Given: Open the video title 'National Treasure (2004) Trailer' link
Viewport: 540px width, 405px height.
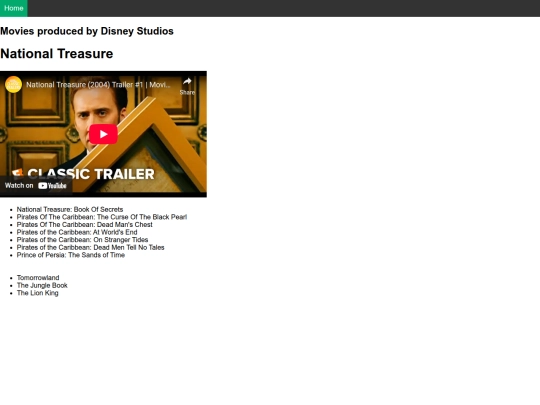Looking at the screenshot, I should 98,85.
